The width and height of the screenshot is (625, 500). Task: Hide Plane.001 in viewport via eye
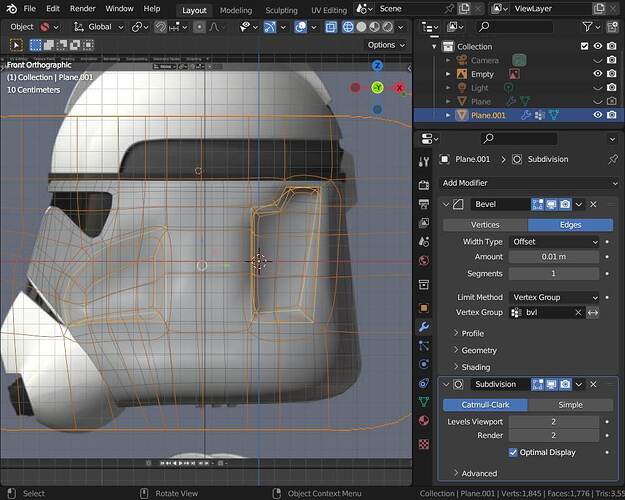[597, 115]
